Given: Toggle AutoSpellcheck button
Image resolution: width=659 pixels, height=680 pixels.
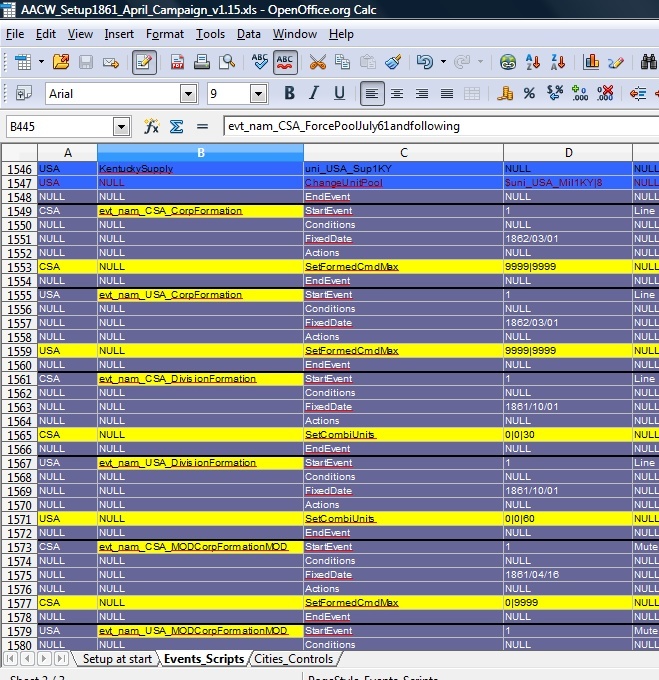Looking at the screenshot, I should (285, 62).
